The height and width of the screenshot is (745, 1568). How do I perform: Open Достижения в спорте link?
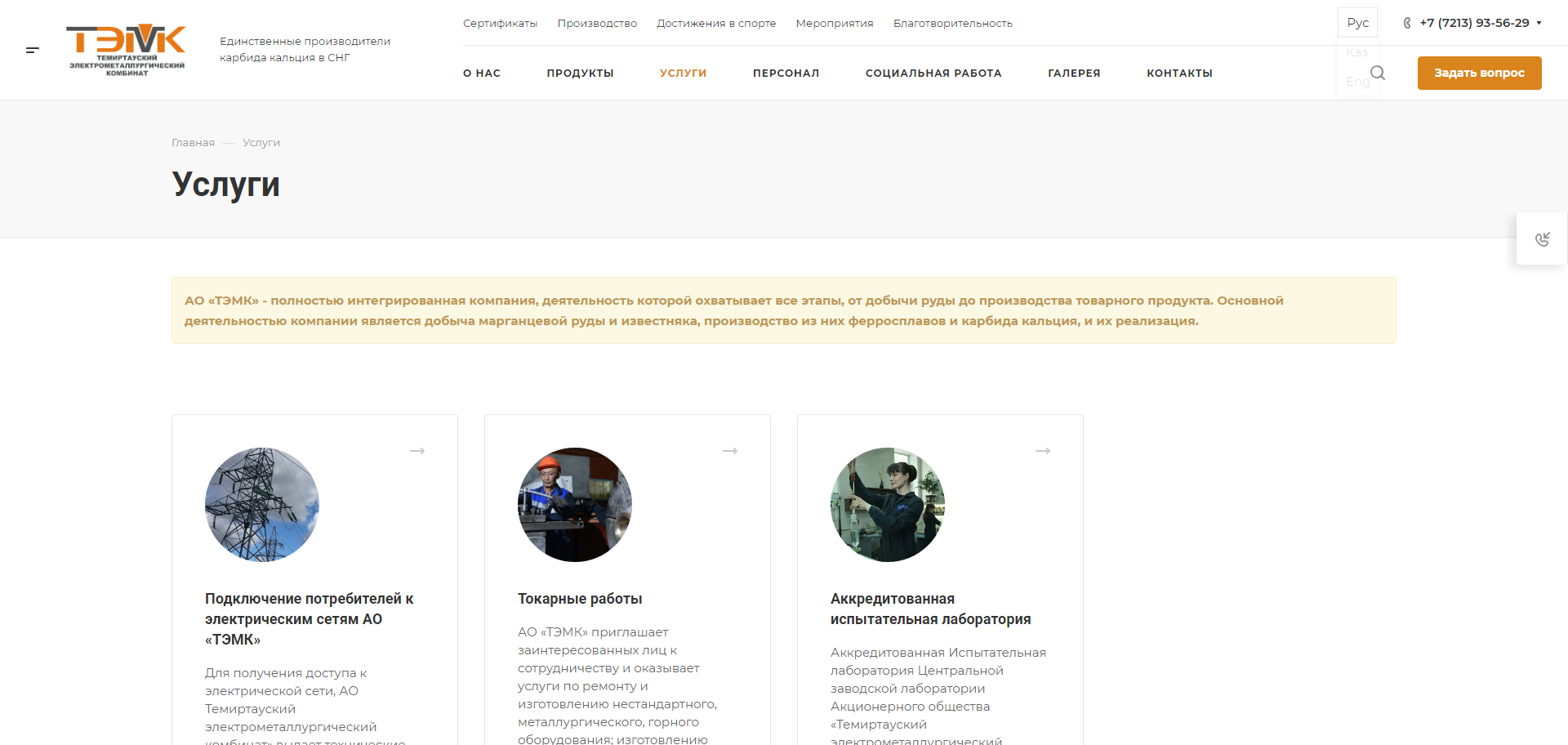click(716, 23)
